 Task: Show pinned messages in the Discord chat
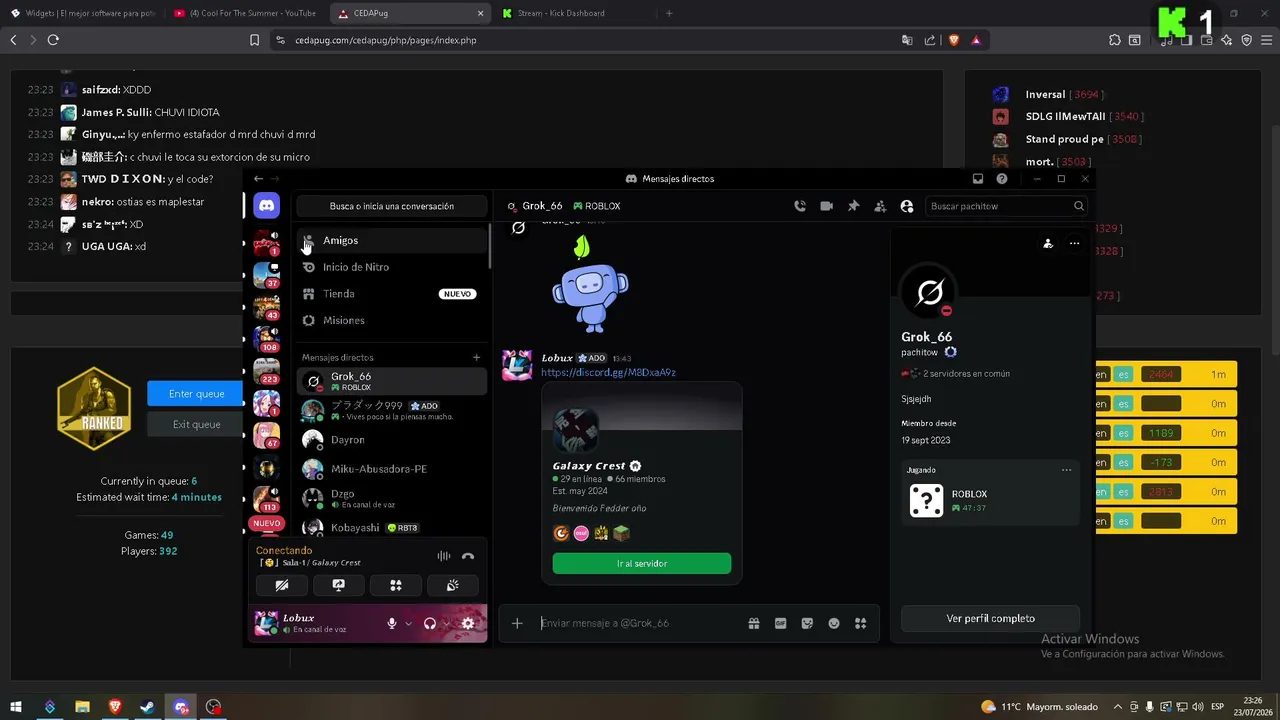tap(853, 206)
